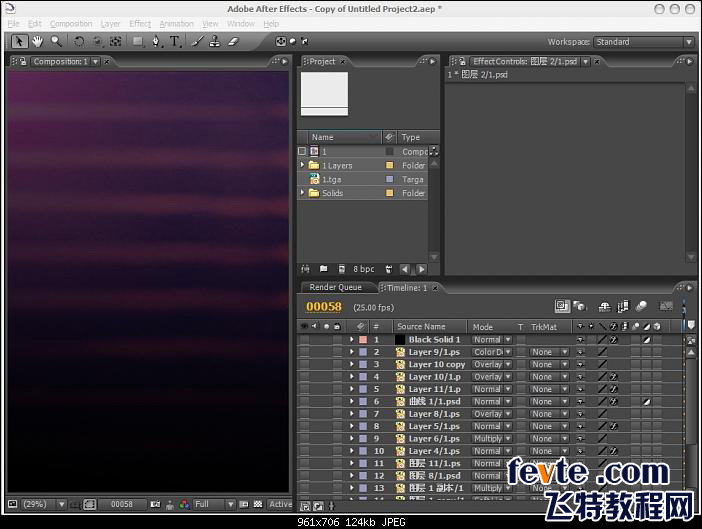The width and height of the screenshot is (702, 529).
Task: Create a new composition from Project panel
Action: (342, 269)
